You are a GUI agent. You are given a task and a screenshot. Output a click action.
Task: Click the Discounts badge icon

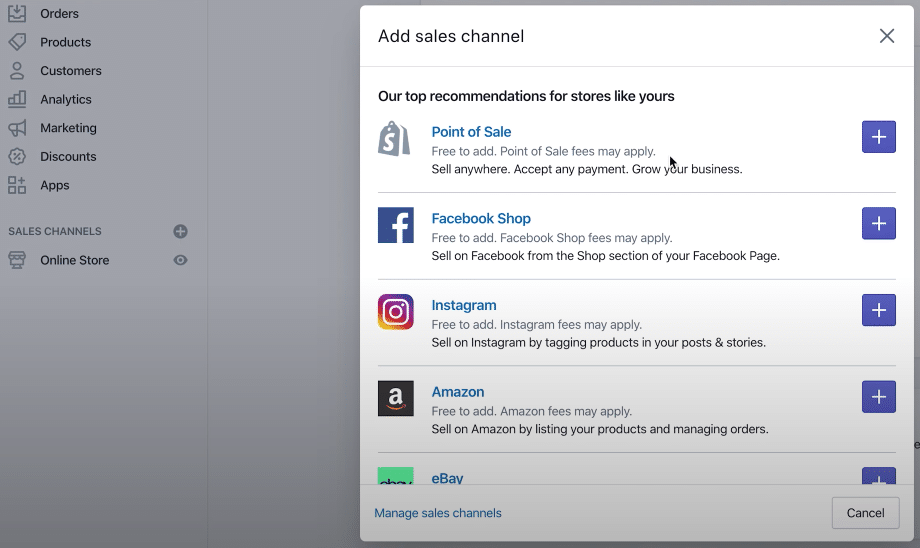pyautogui.click(x=17, y=156)
